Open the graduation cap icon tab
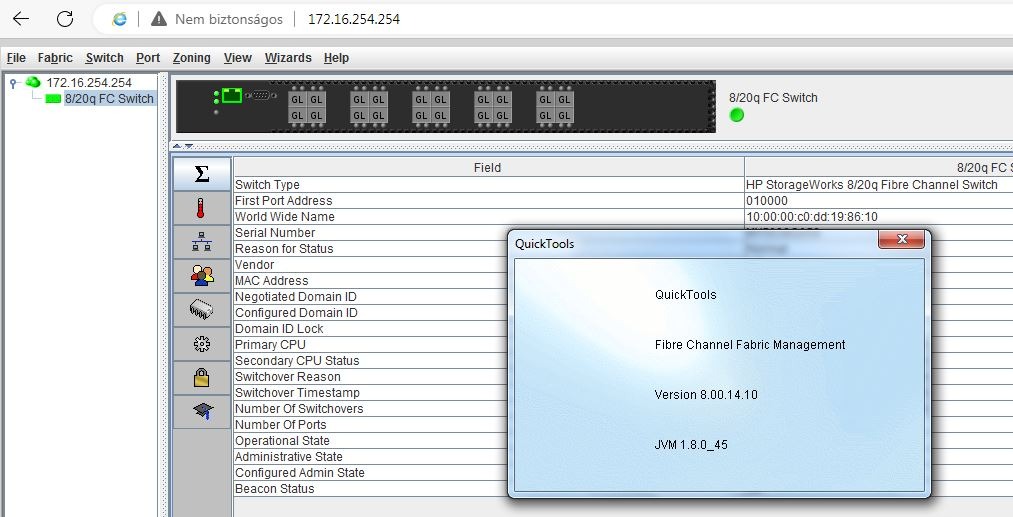 (x=202, y=411)
